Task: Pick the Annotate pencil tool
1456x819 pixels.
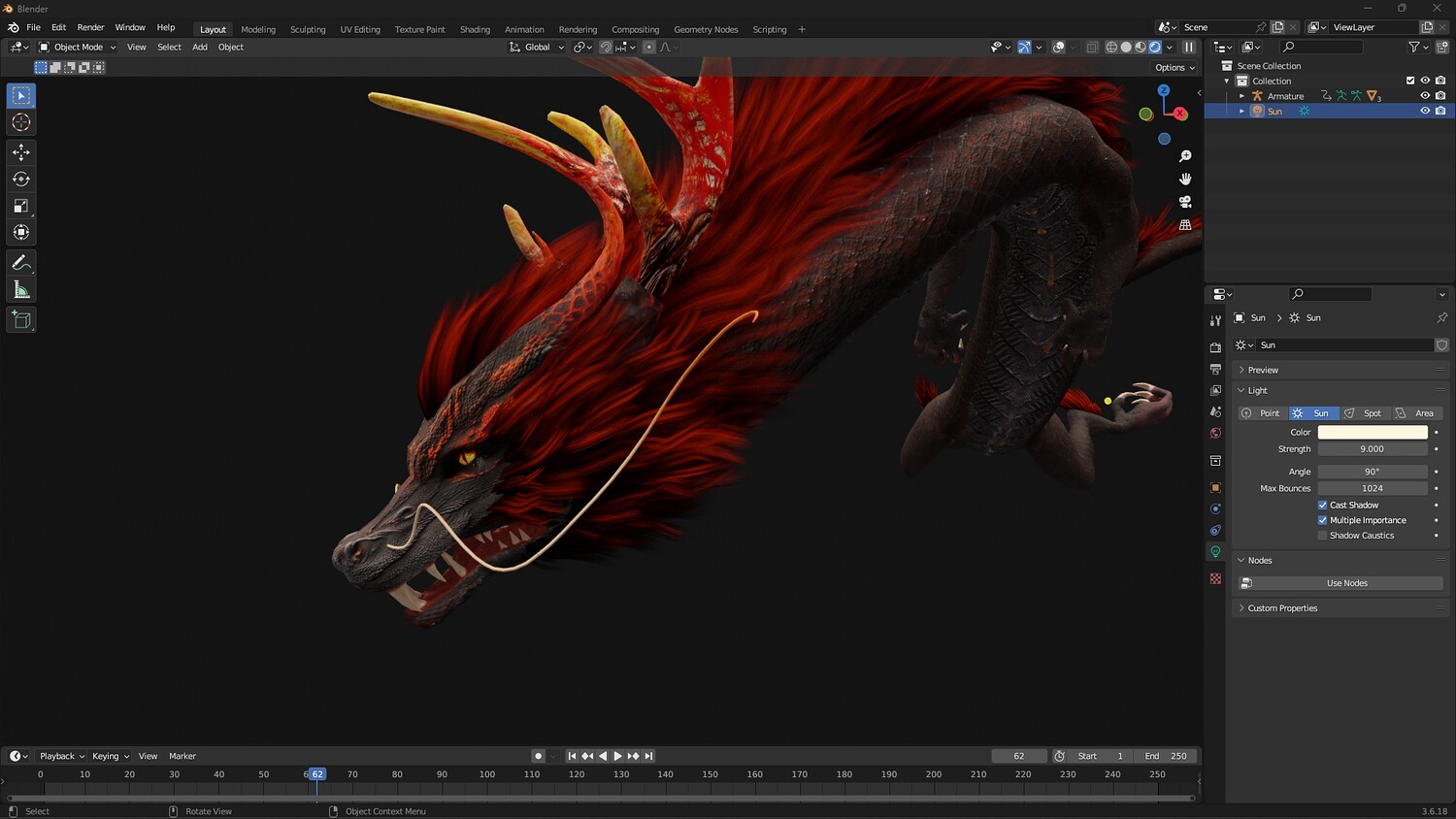Action: [21, 263]
